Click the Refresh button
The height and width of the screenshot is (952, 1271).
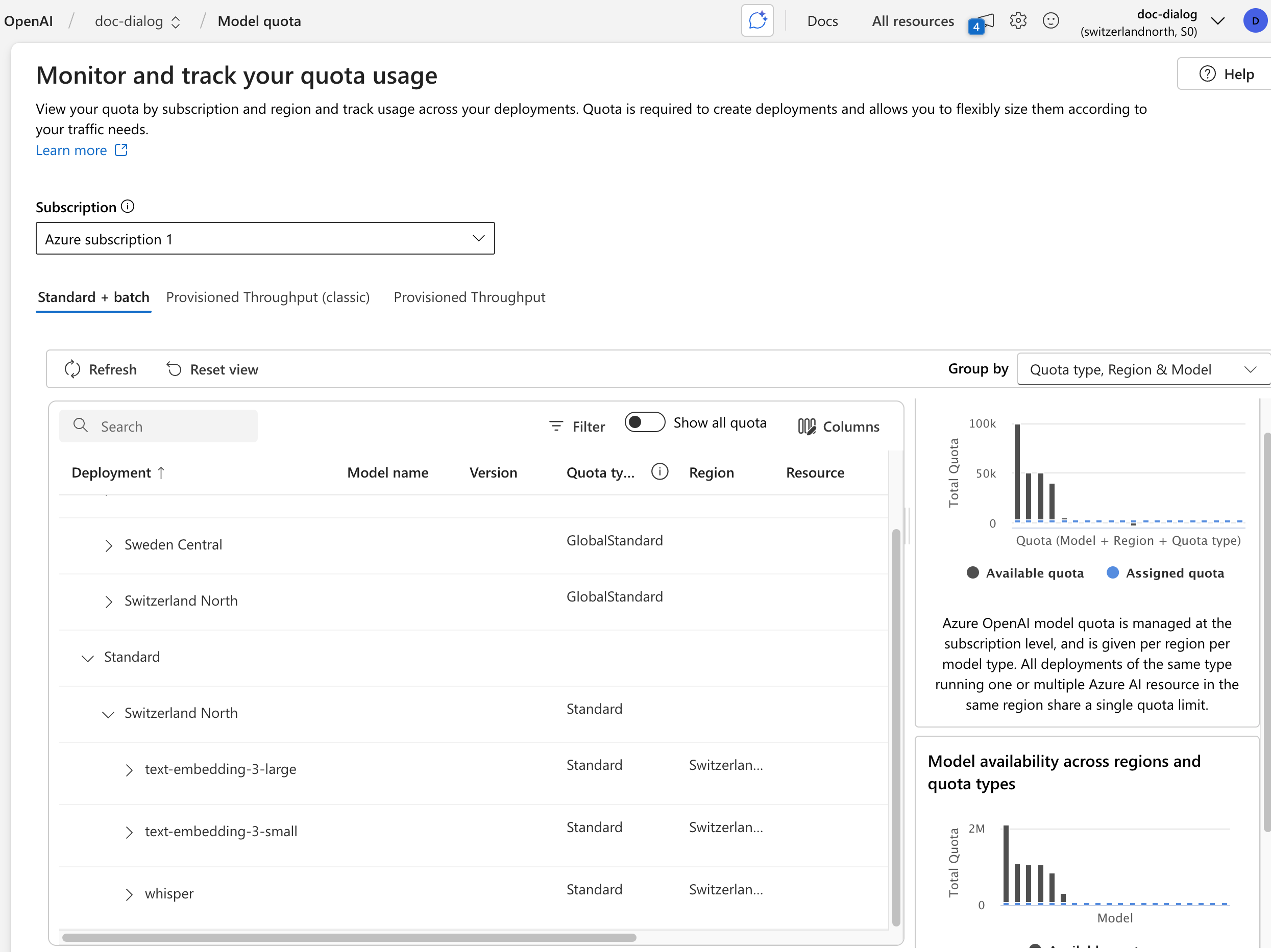101,369
